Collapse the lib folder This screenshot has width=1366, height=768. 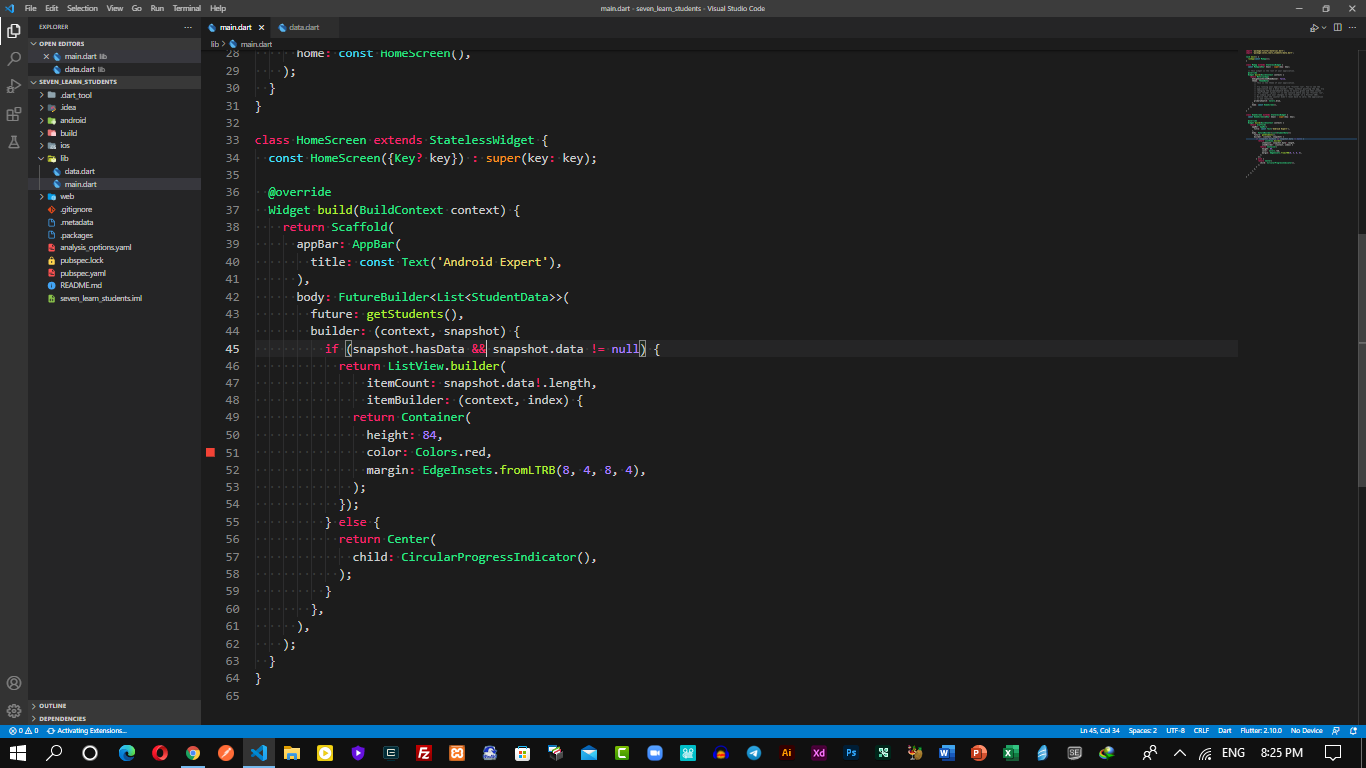coord(114,158)
